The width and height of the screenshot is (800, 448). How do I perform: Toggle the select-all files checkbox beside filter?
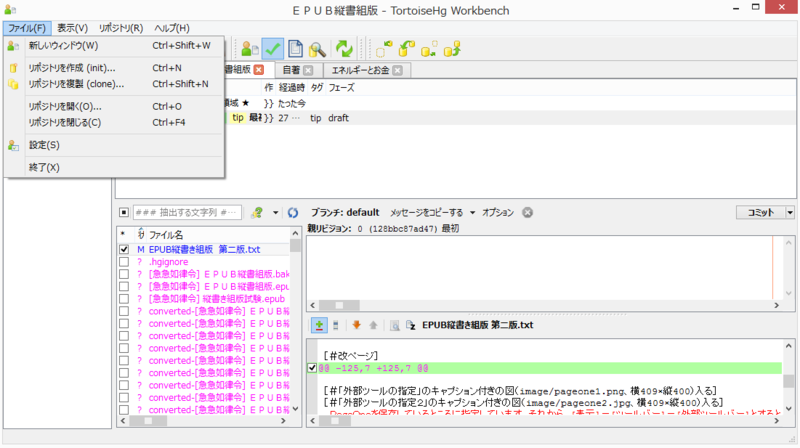point(124,212)
